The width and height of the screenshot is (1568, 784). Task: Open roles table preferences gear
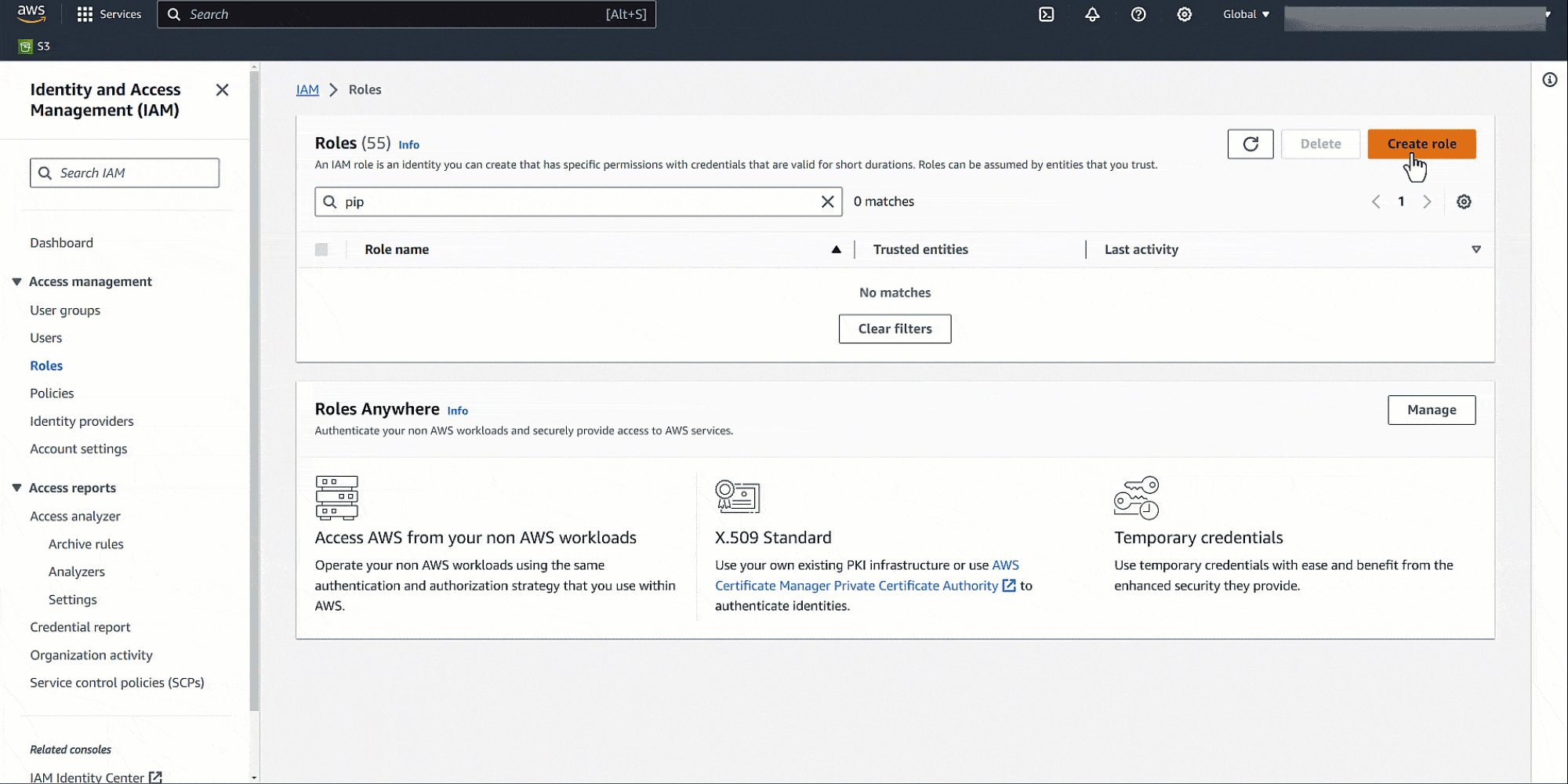(1464, 201)
